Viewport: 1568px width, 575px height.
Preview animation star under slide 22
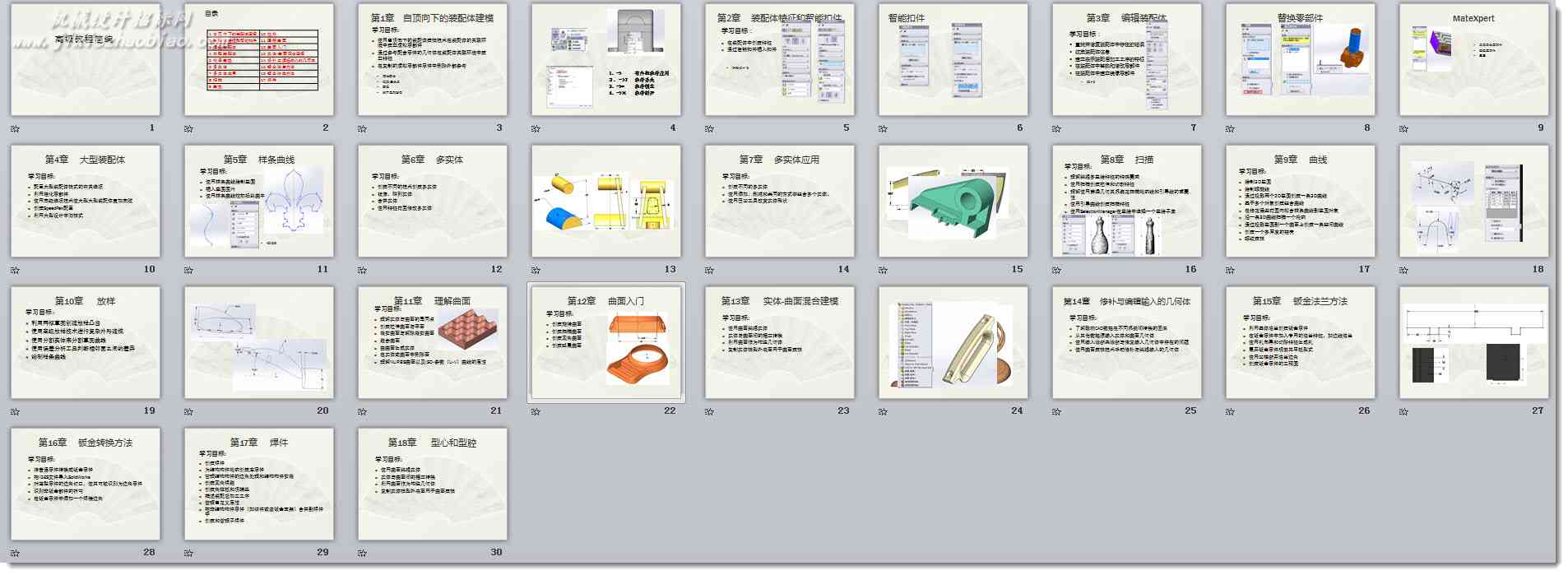point(536,412)
